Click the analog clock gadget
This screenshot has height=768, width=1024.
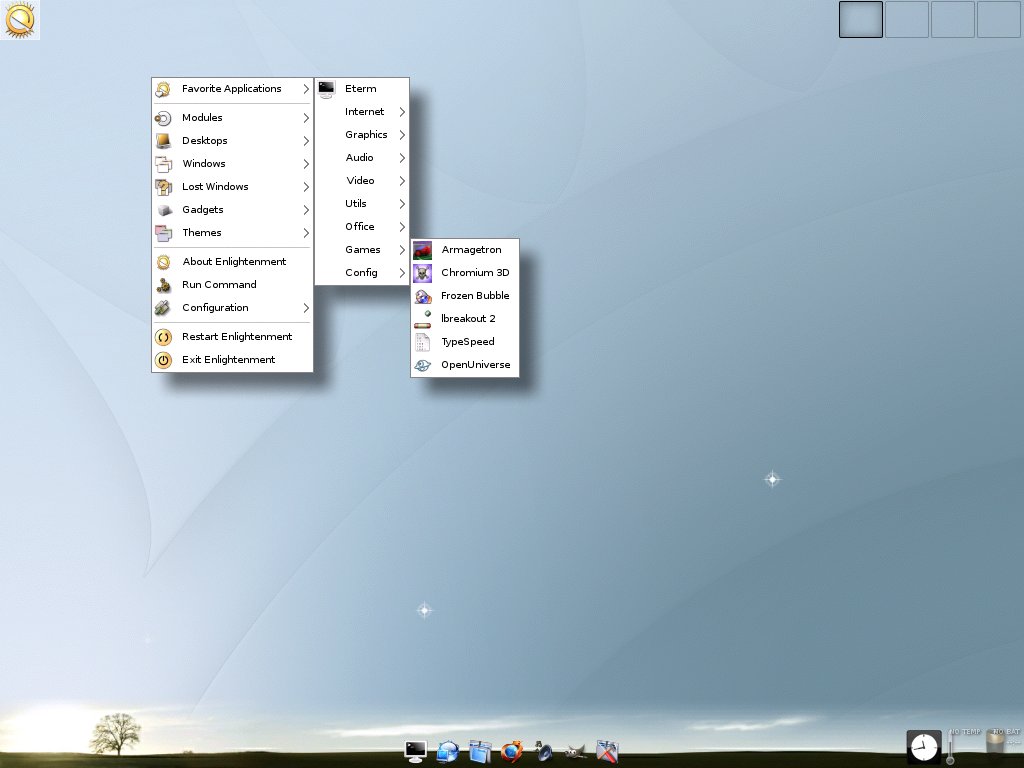click(923, 746)
